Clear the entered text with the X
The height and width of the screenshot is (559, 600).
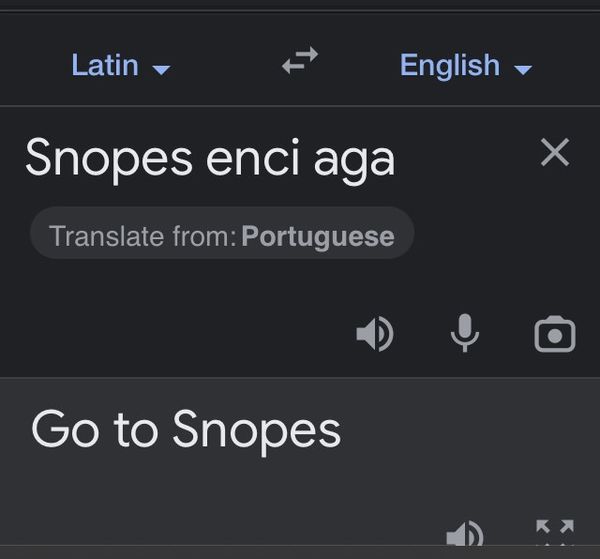(x=555, y=152)
